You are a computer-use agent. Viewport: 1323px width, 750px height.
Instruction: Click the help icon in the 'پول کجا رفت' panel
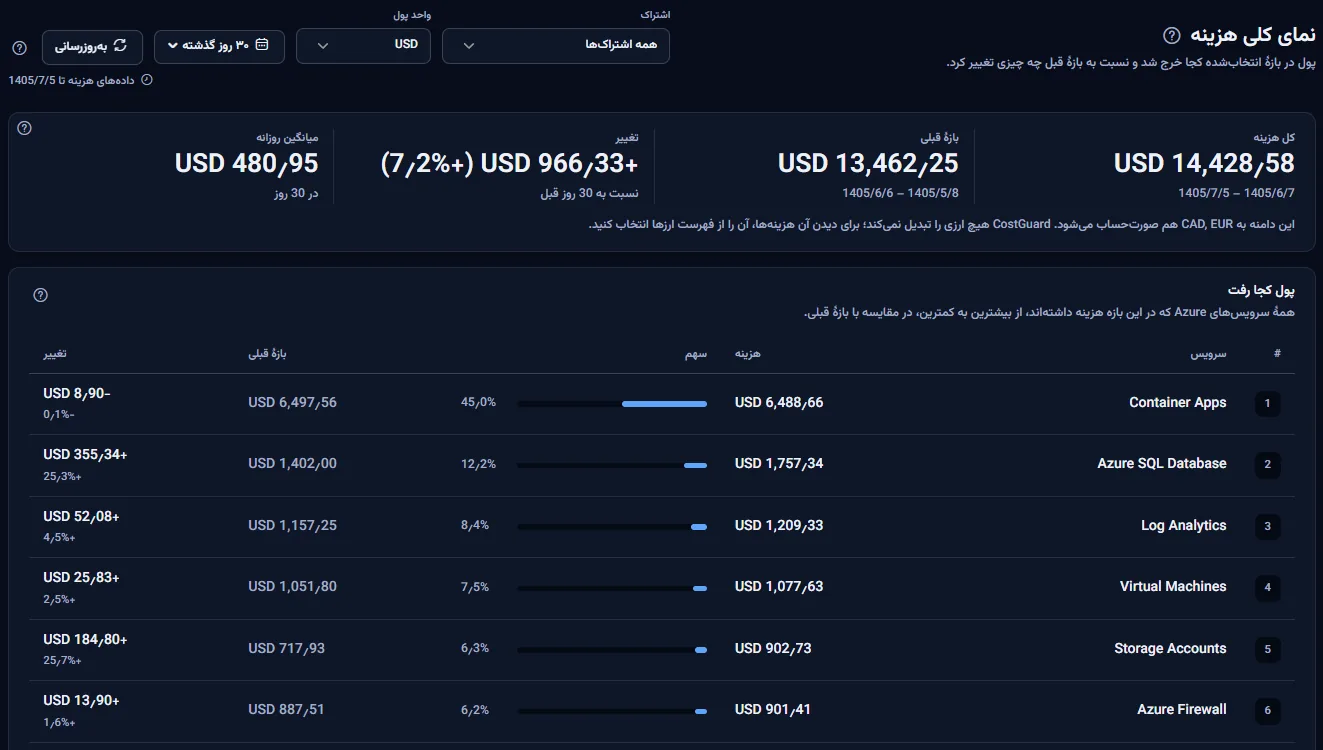[41, 295]
